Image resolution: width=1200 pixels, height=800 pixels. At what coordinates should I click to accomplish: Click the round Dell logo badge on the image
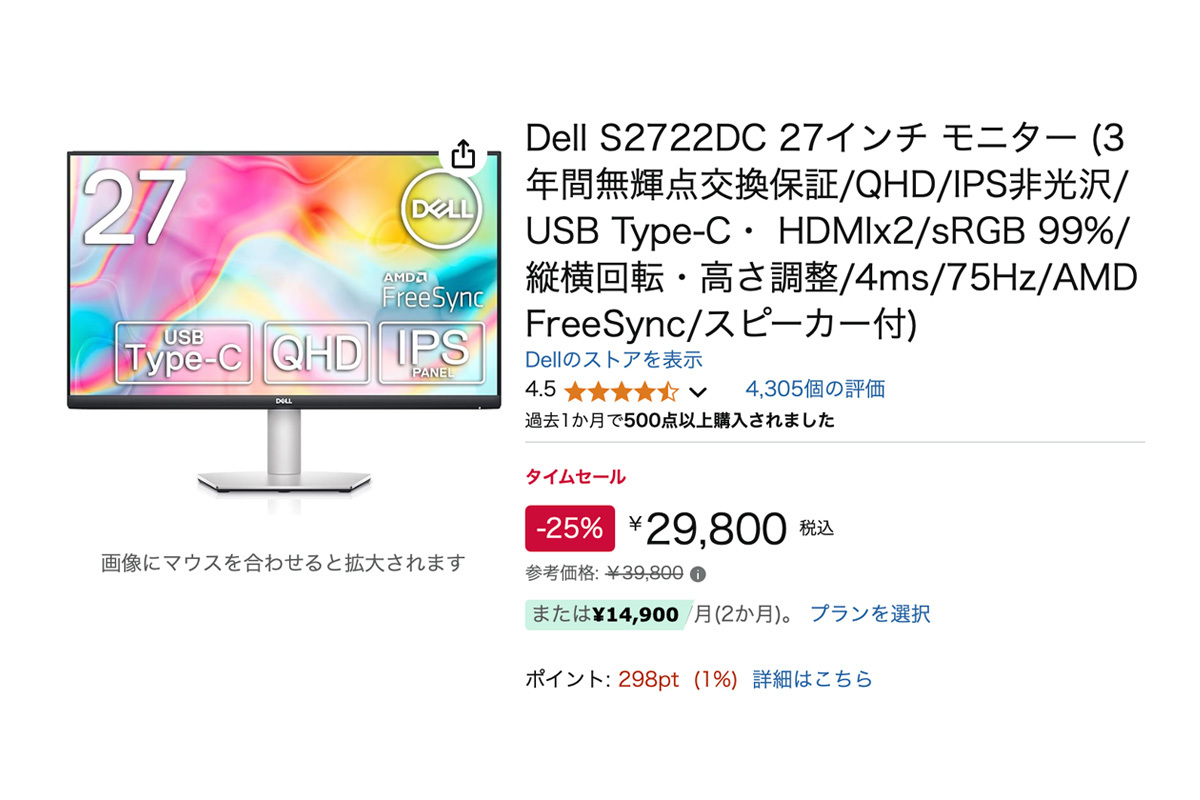coord(440,207)
